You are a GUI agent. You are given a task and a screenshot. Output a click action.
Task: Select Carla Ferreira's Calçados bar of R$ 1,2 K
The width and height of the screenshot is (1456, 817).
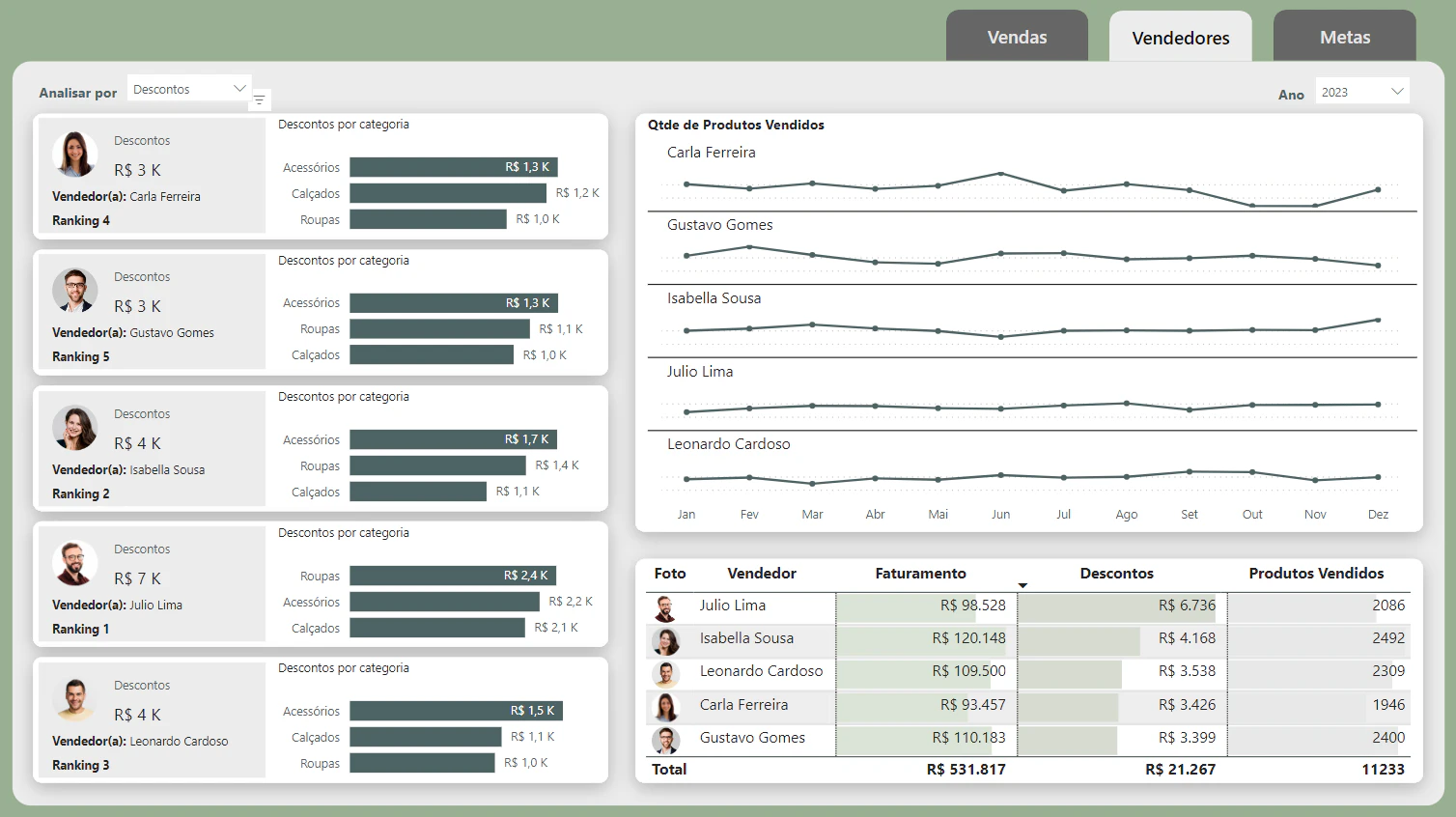click(x=448, y=193)
